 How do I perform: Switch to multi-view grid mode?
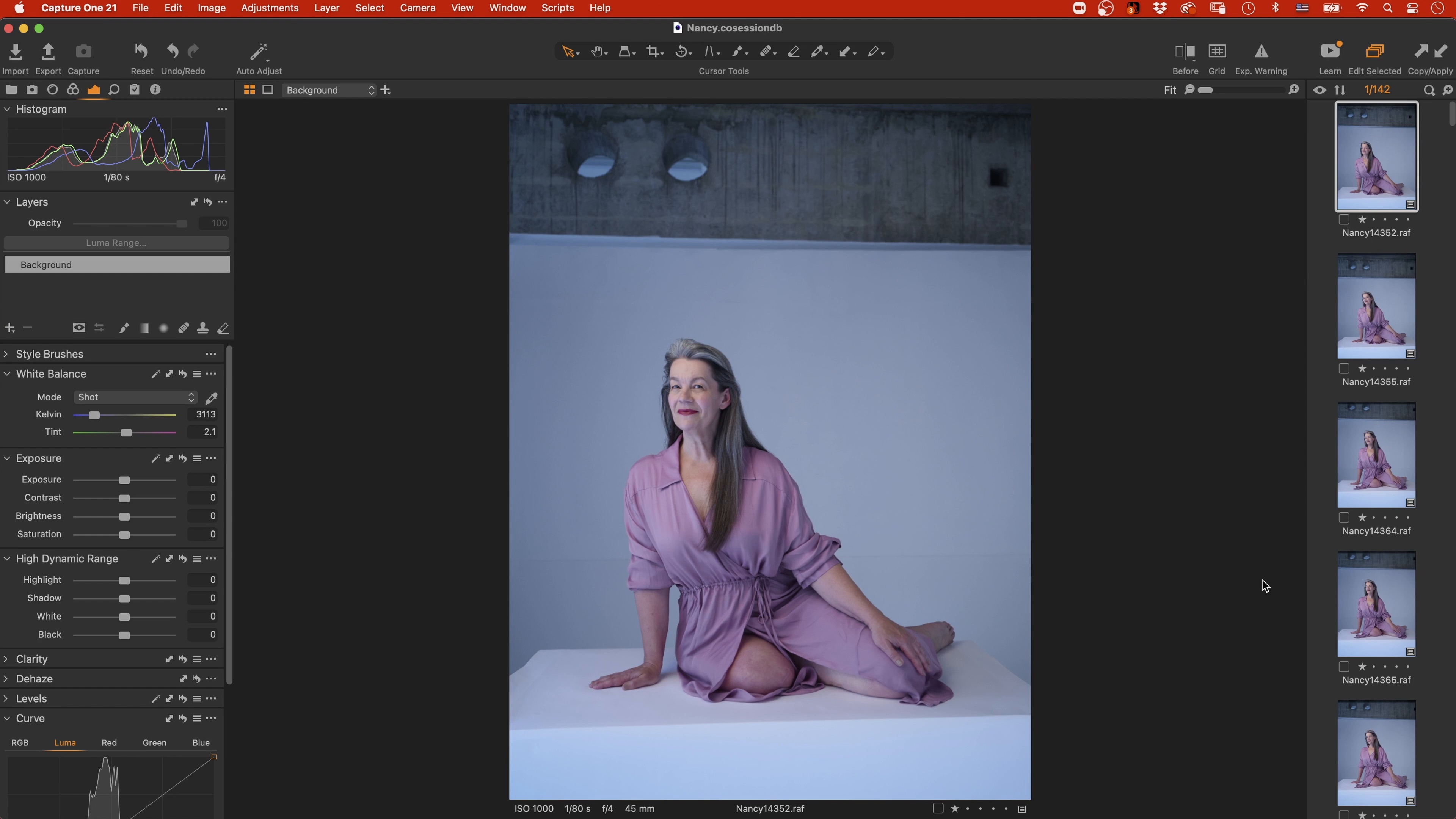[249, 90]
